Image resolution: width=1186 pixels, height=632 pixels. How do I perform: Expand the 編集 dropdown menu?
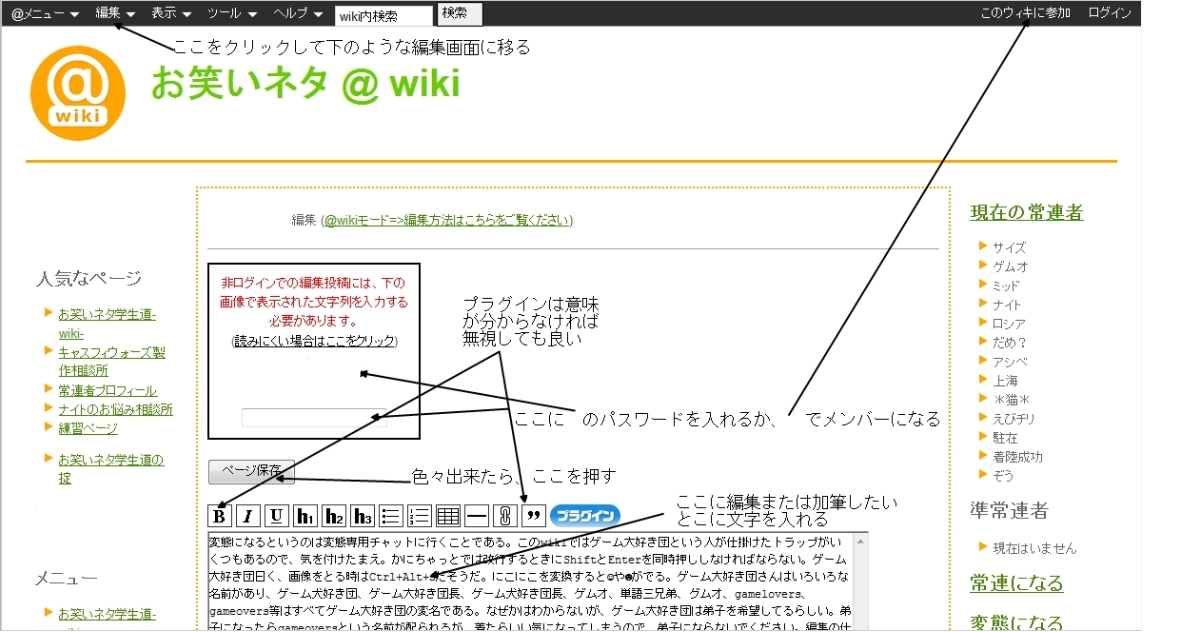click(115, 14)
